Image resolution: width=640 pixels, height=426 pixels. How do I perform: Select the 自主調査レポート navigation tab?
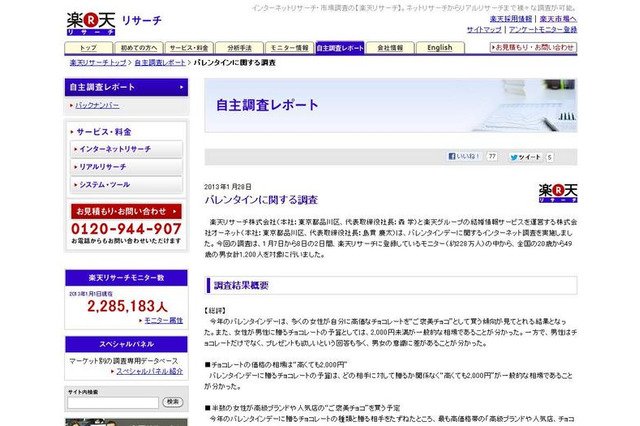tap(340, 48)
